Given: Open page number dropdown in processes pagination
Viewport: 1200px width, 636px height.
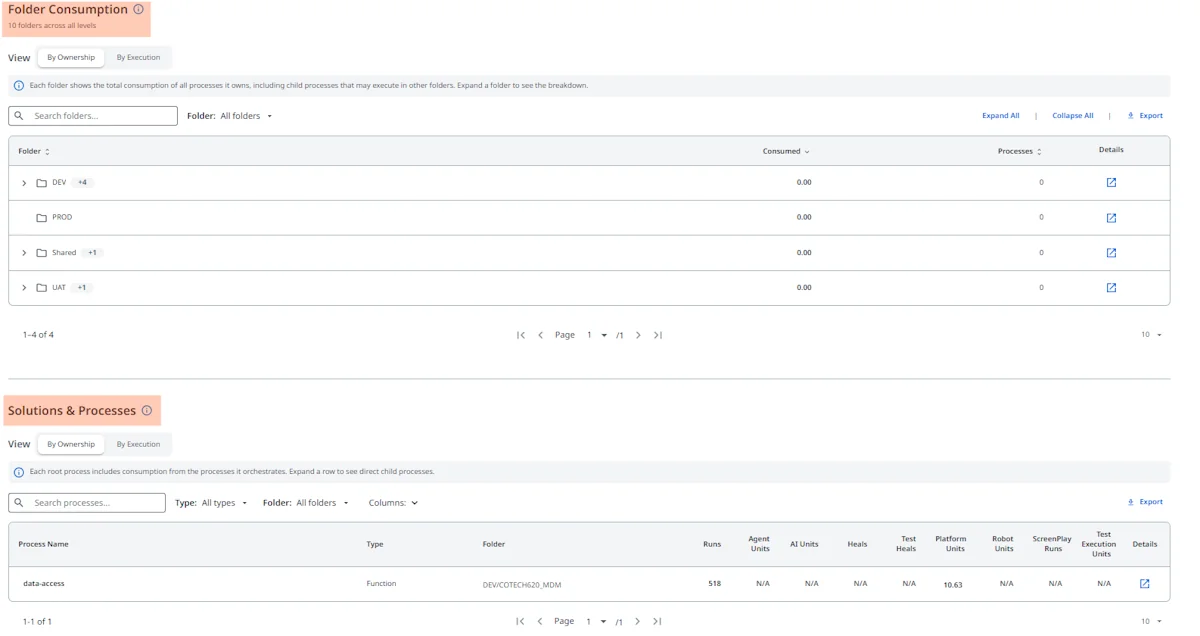Looking at the screenshot, I should (597, 621).
